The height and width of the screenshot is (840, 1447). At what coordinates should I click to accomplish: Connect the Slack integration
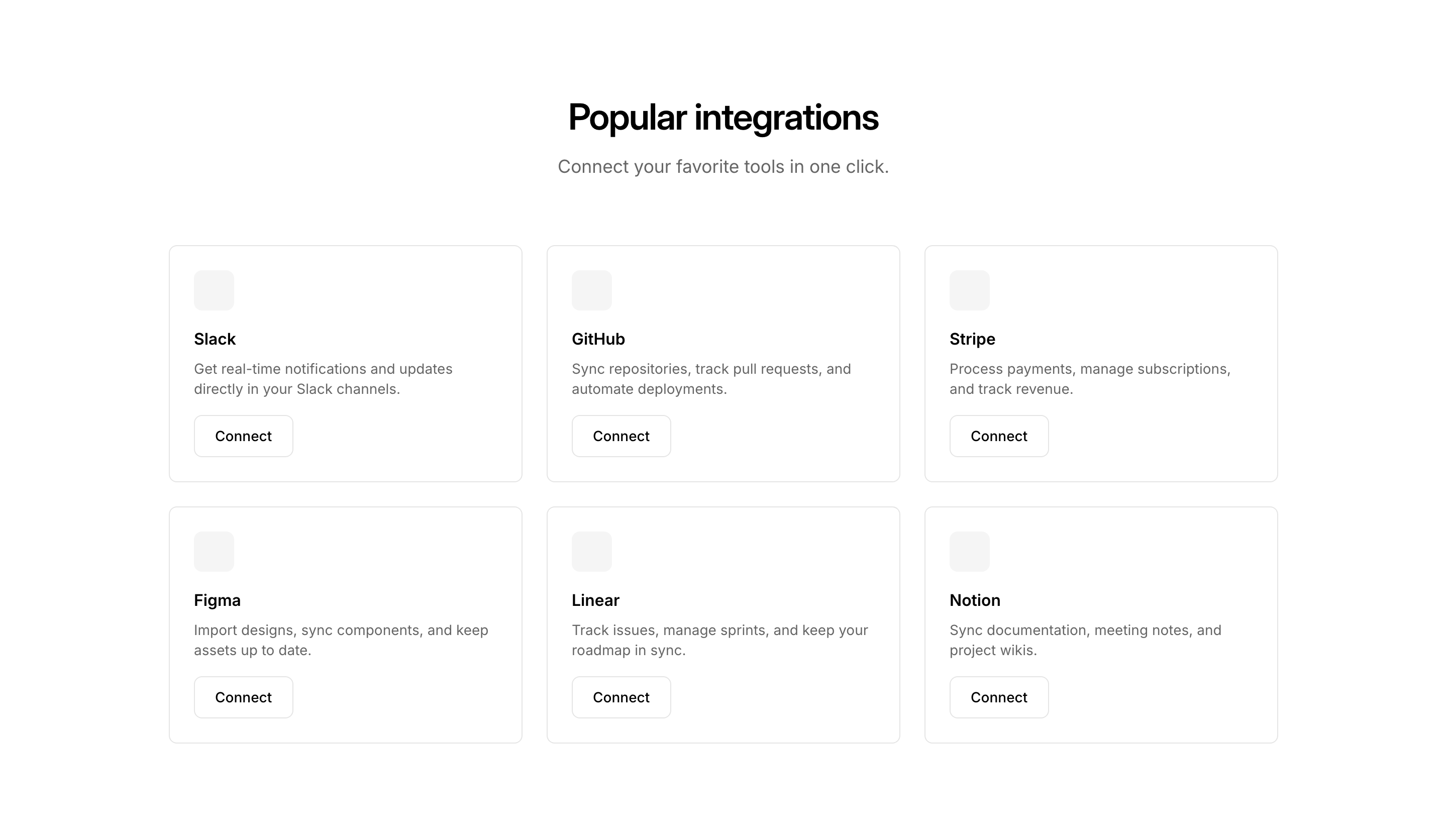pyautogui.click(x=243, y=436)
